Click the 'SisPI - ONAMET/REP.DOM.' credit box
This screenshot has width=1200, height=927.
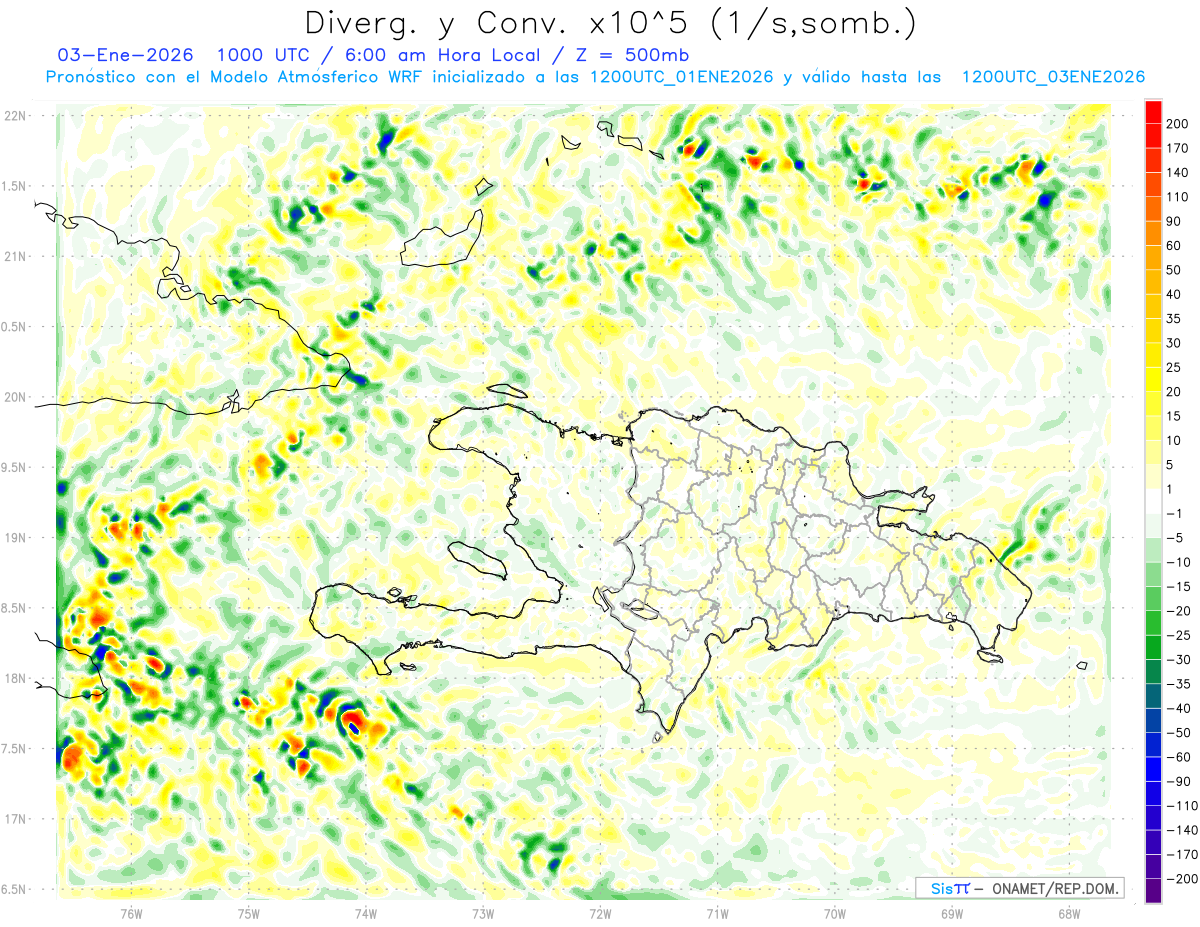(x=1019, y=888)
